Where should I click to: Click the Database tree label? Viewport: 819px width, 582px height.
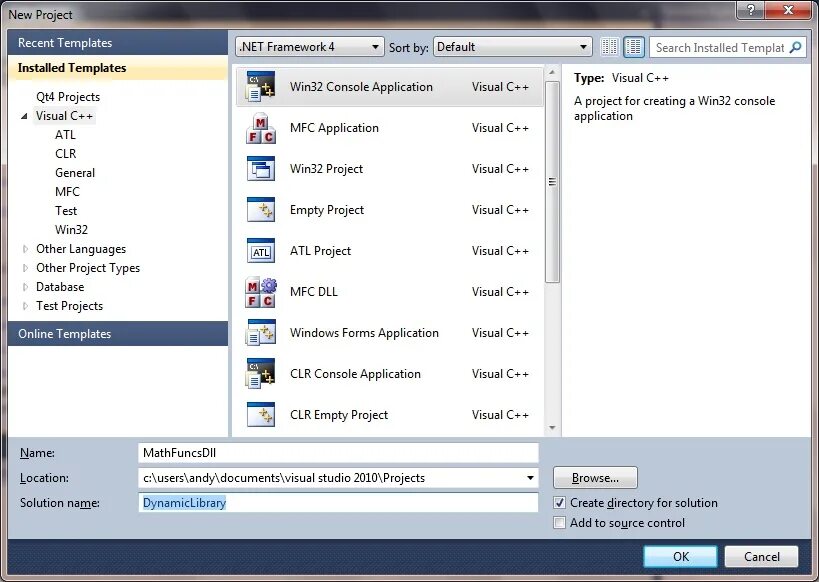point(60,287)
